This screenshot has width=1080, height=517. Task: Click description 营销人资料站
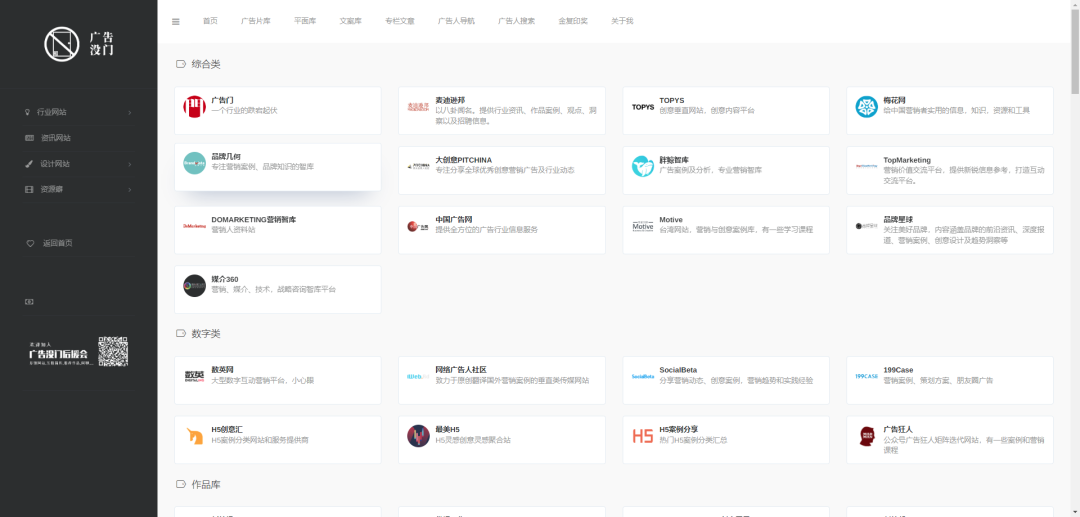pos(233,230)
